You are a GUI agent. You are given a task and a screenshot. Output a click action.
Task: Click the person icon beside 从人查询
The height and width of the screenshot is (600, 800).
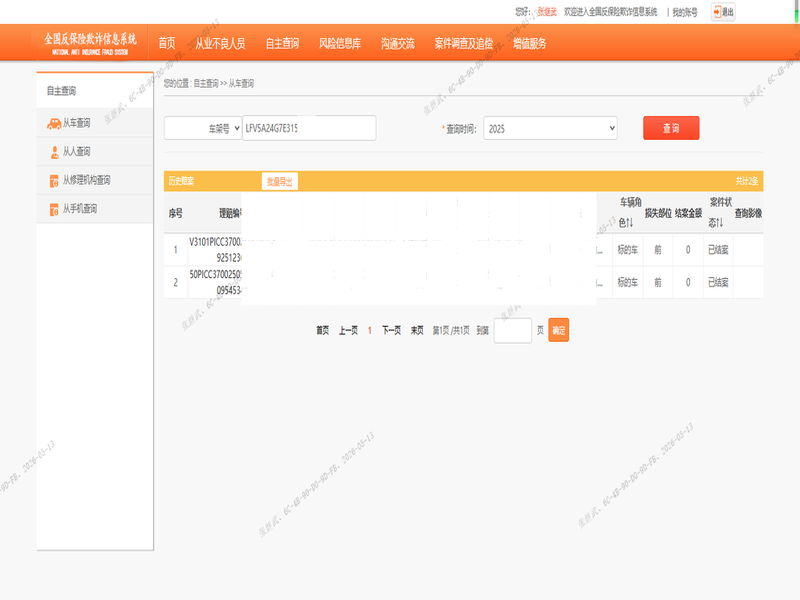[x=55, y=152]
